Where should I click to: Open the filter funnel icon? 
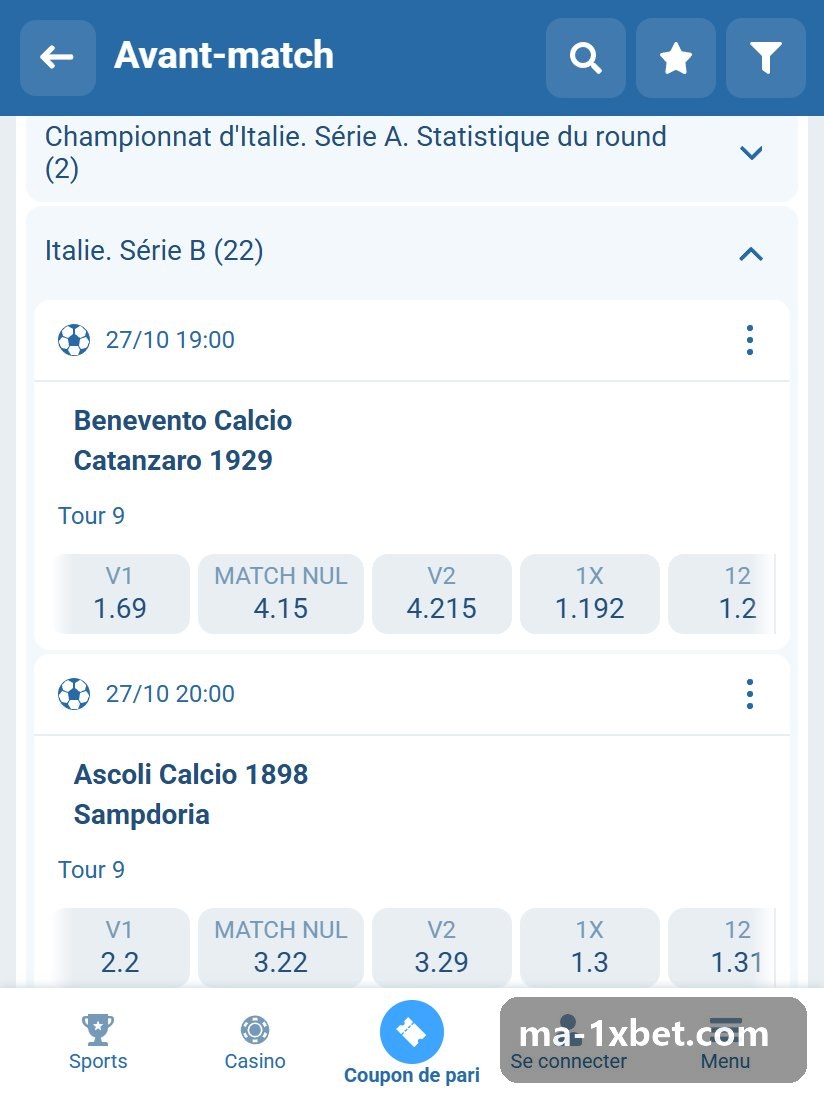[765, 58]
